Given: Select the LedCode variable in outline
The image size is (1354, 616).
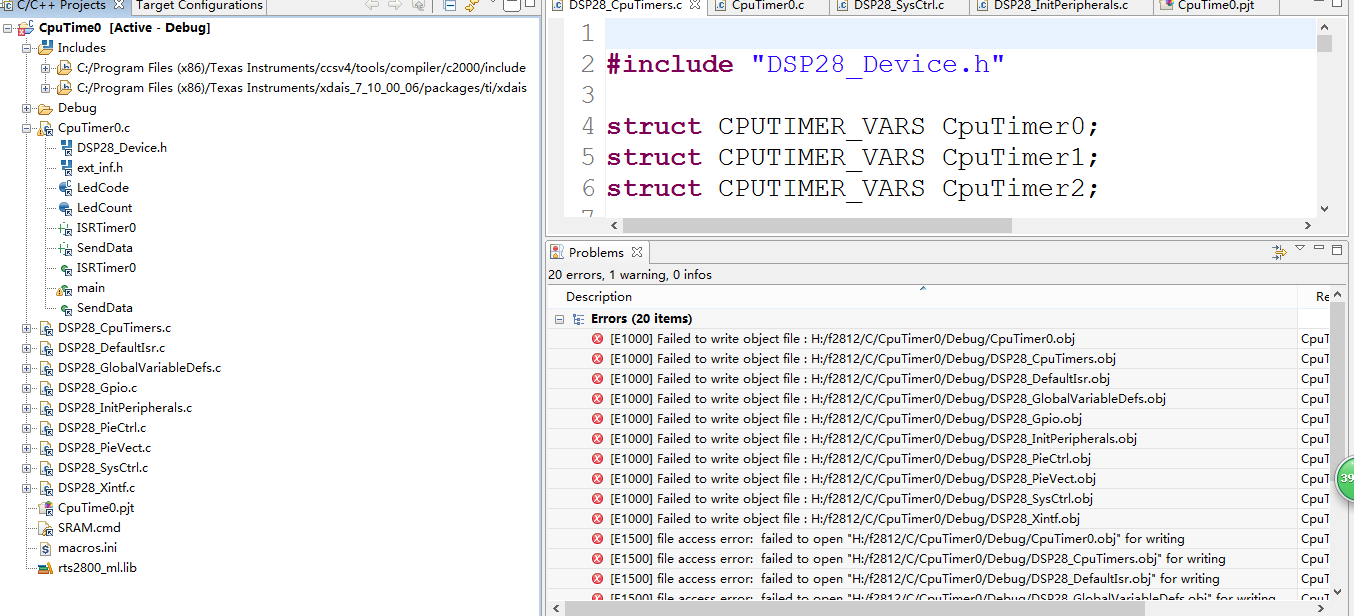Looking at the screenshot, I should (103, 188).
